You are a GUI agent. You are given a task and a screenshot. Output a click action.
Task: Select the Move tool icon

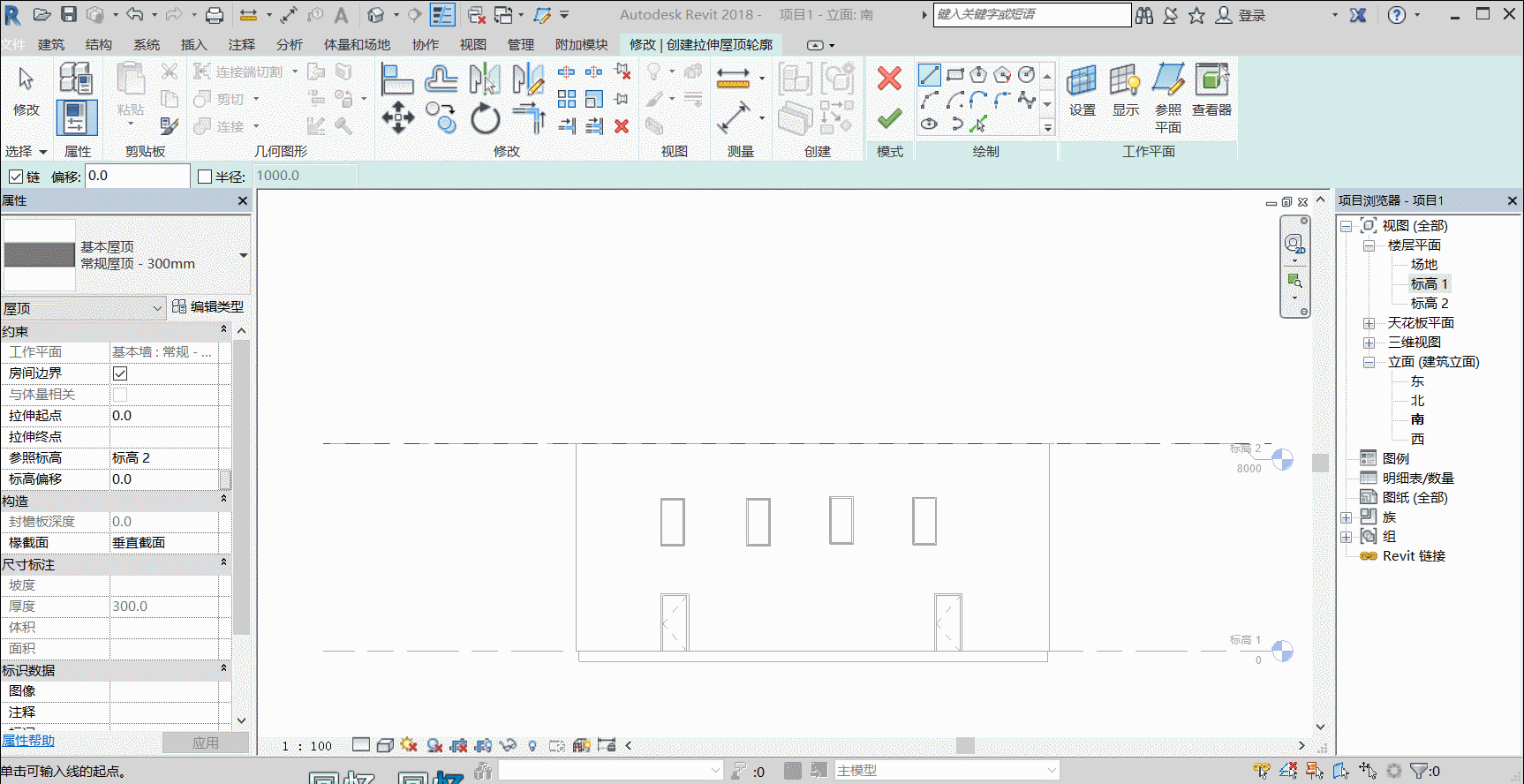pos(397,117)
